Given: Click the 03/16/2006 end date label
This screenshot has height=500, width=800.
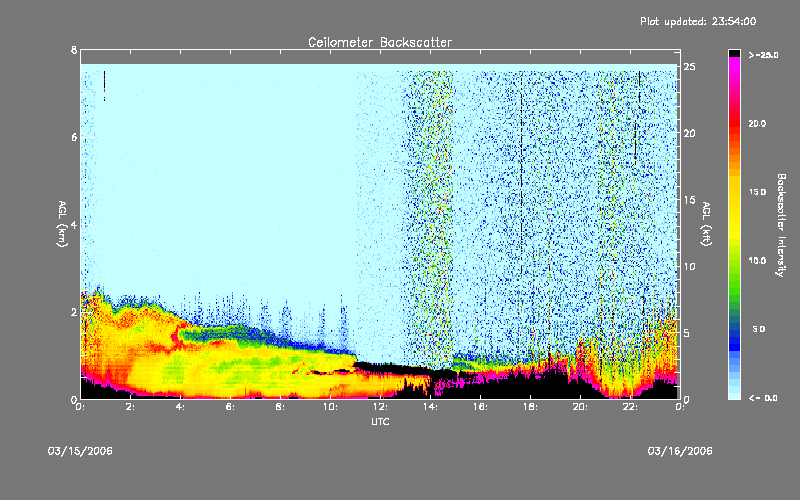Looking at the screenshot, I should point(679,451).
